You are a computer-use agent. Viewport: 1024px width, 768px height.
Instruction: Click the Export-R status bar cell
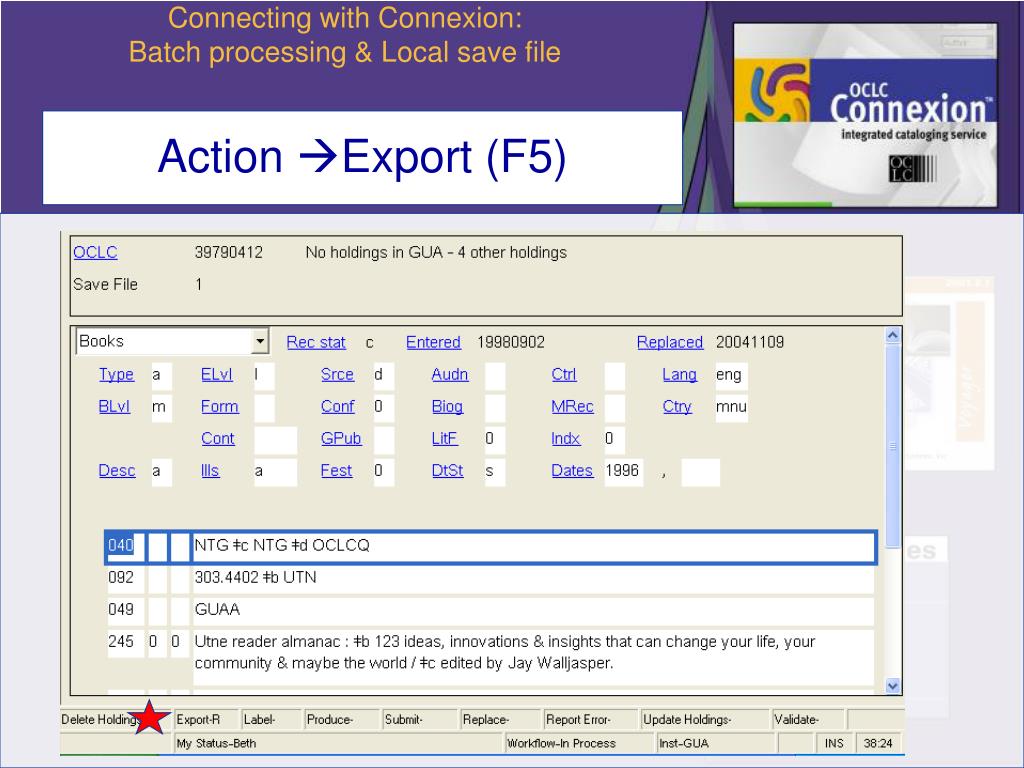pyautogui.click(x=207, y=719)
